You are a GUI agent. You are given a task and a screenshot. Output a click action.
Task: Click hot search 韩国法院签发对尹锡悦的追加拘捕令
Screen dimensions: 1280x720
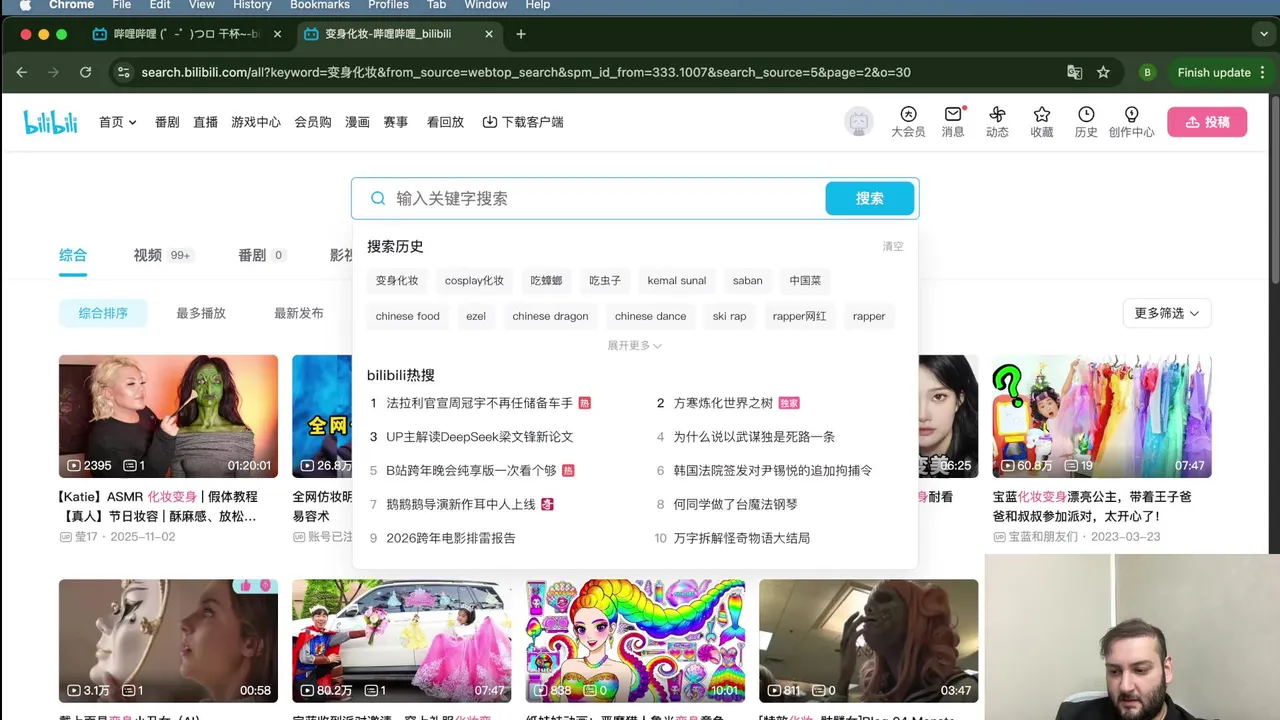pyautogui.click(x=773, y=470)
